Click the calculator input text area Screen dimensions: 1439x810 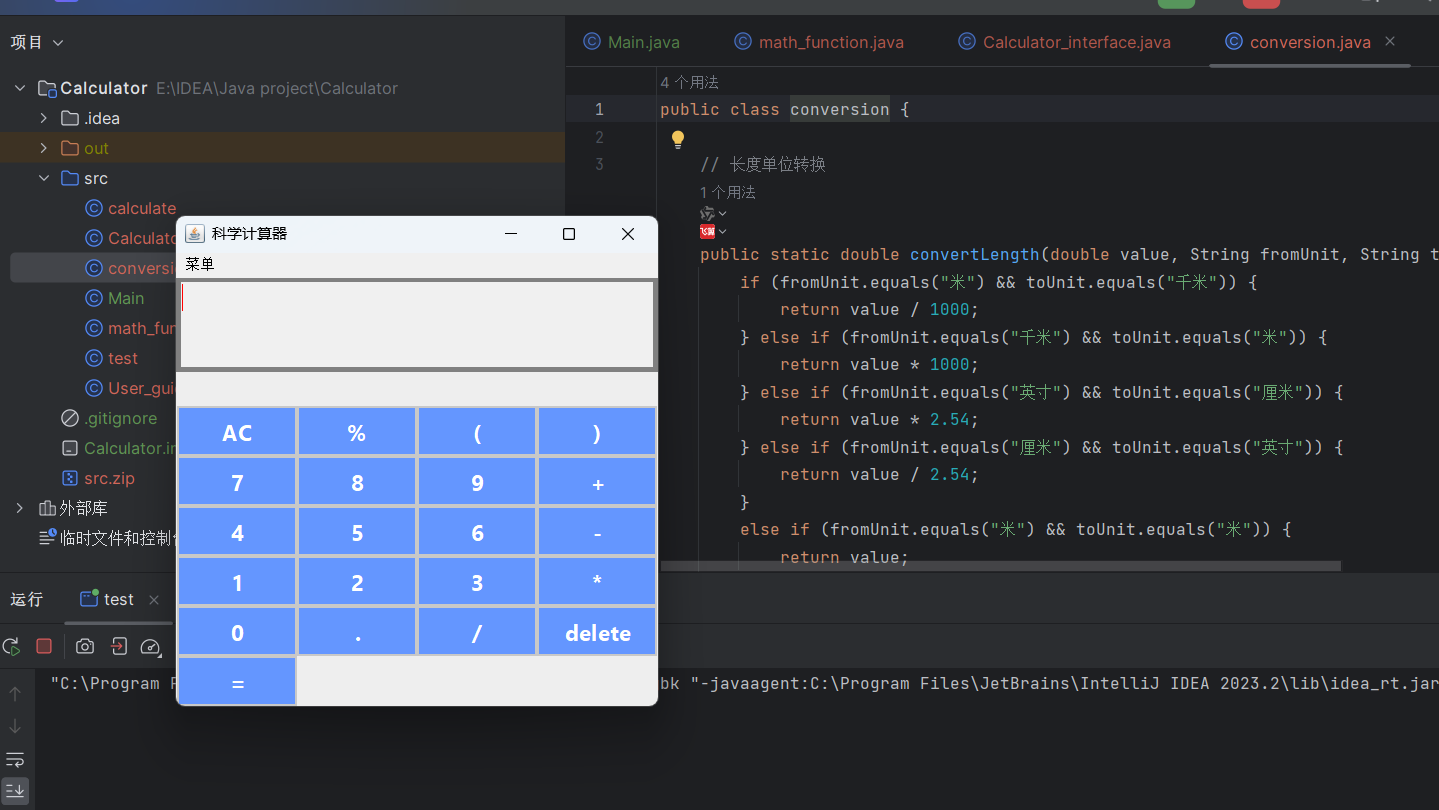pos(416,325)
